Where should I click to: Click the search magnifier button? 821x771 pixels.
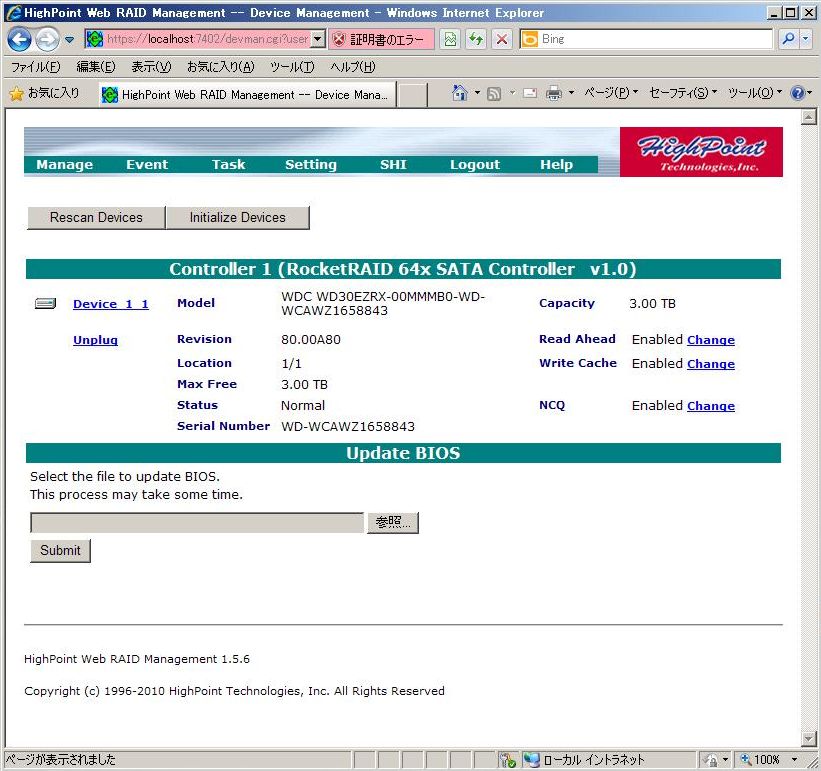point(787,39)
